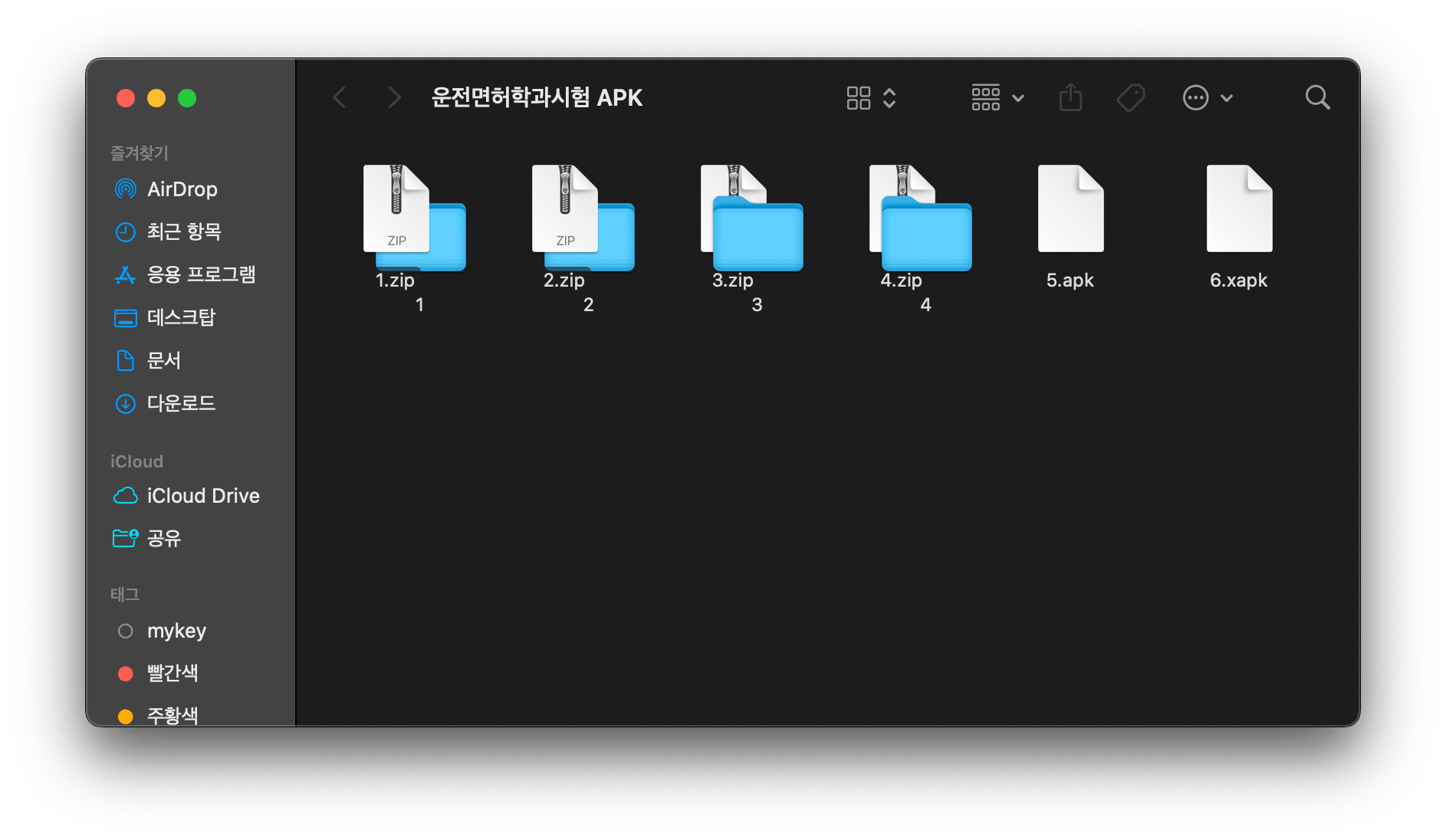1446x840 pixels.
Task: Go back with the left chevron
Action: pyautogui.click(x=340, y=98)
